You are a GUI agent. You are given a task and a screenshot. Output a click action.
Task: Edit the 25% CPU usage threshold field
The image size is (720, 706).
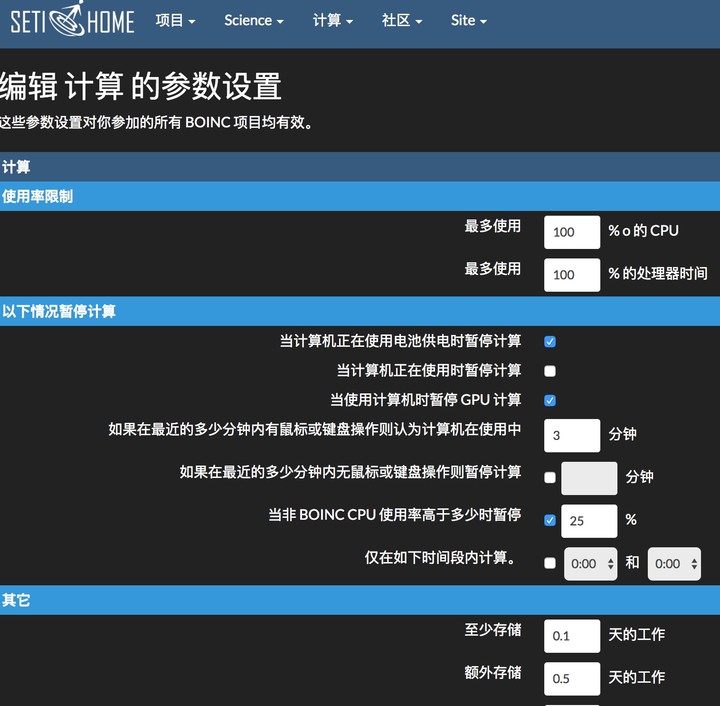pos(589,521)
